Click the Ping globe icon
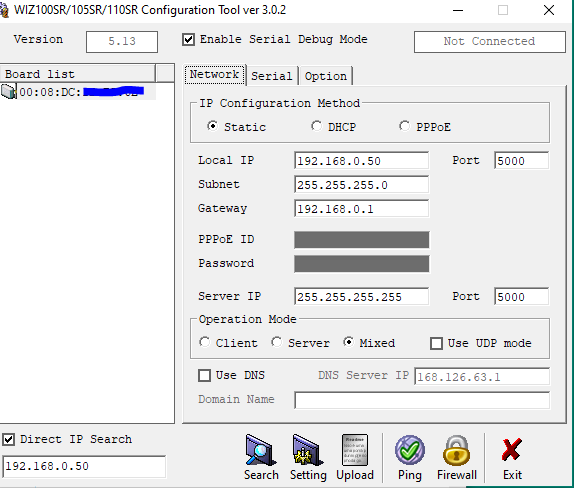Screen dimensions: 574x488 coord(410,450)
